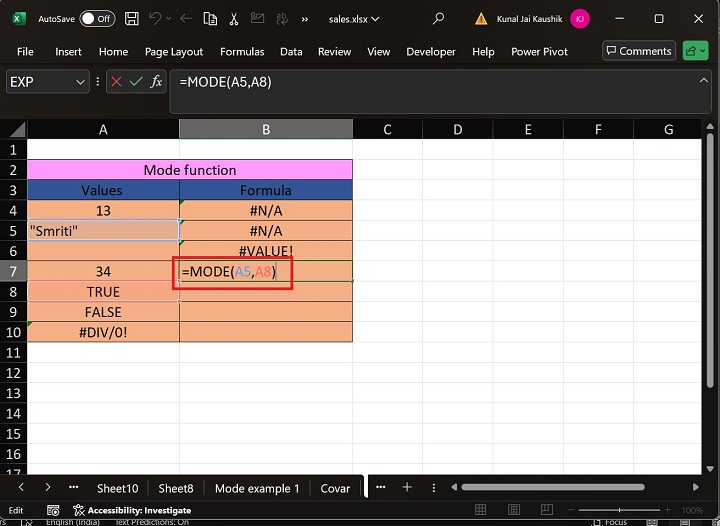Click the Copy icon in quick access toolbar
Viewport: 720px width, 526px height.
[209, 19]
